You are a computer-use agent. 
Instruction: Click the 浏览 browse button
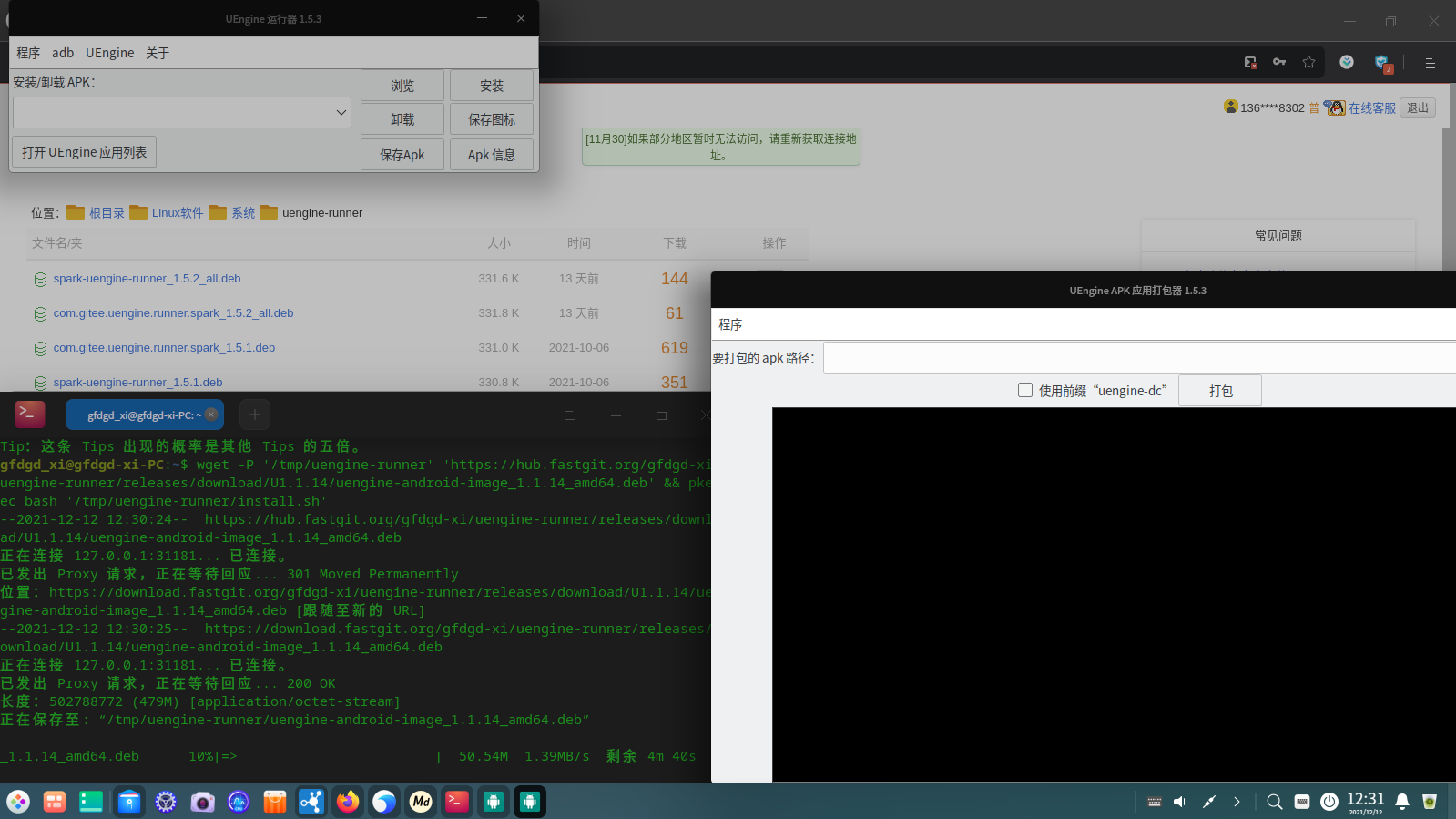point(402,86)
